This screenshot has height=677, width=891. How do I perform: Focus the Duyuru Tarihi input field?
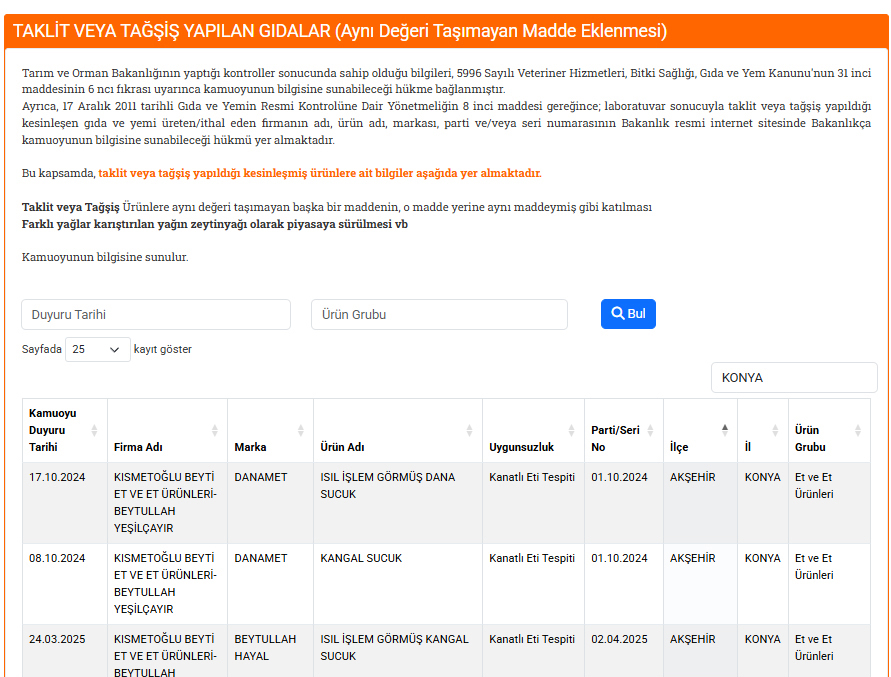coord(156,314)
